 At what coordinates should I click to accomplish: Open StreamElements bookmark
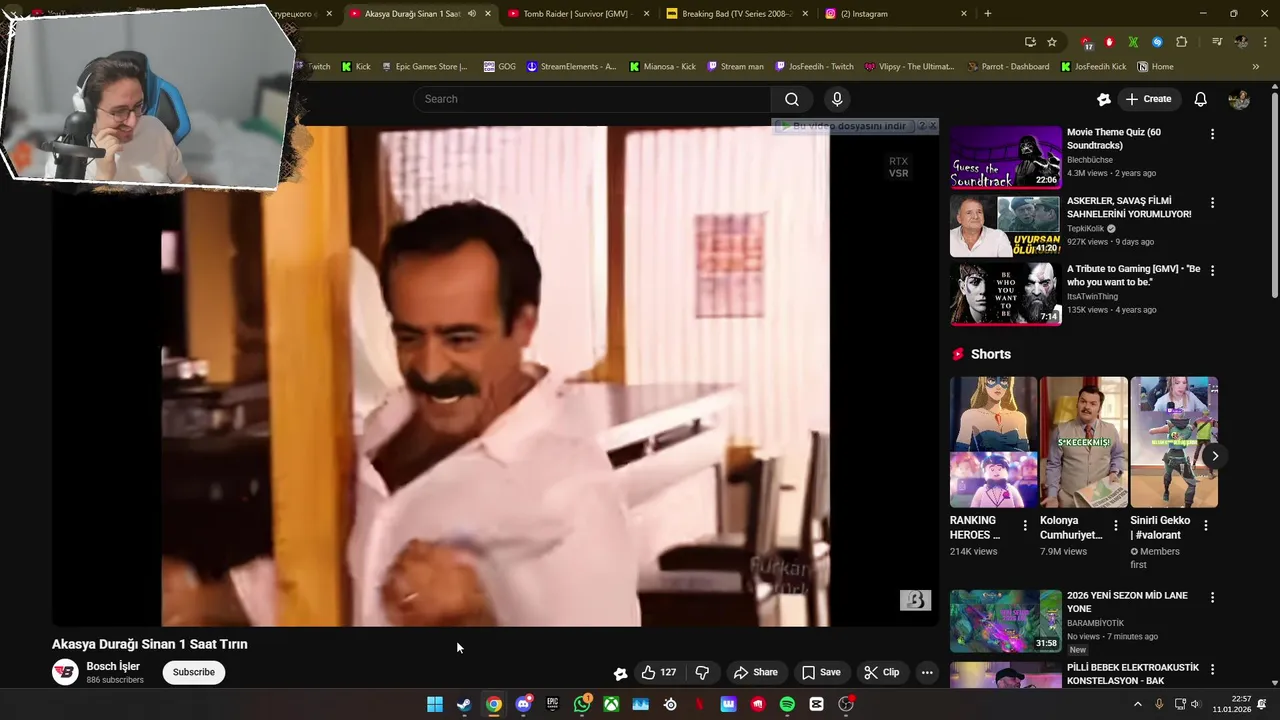point(571,67)
